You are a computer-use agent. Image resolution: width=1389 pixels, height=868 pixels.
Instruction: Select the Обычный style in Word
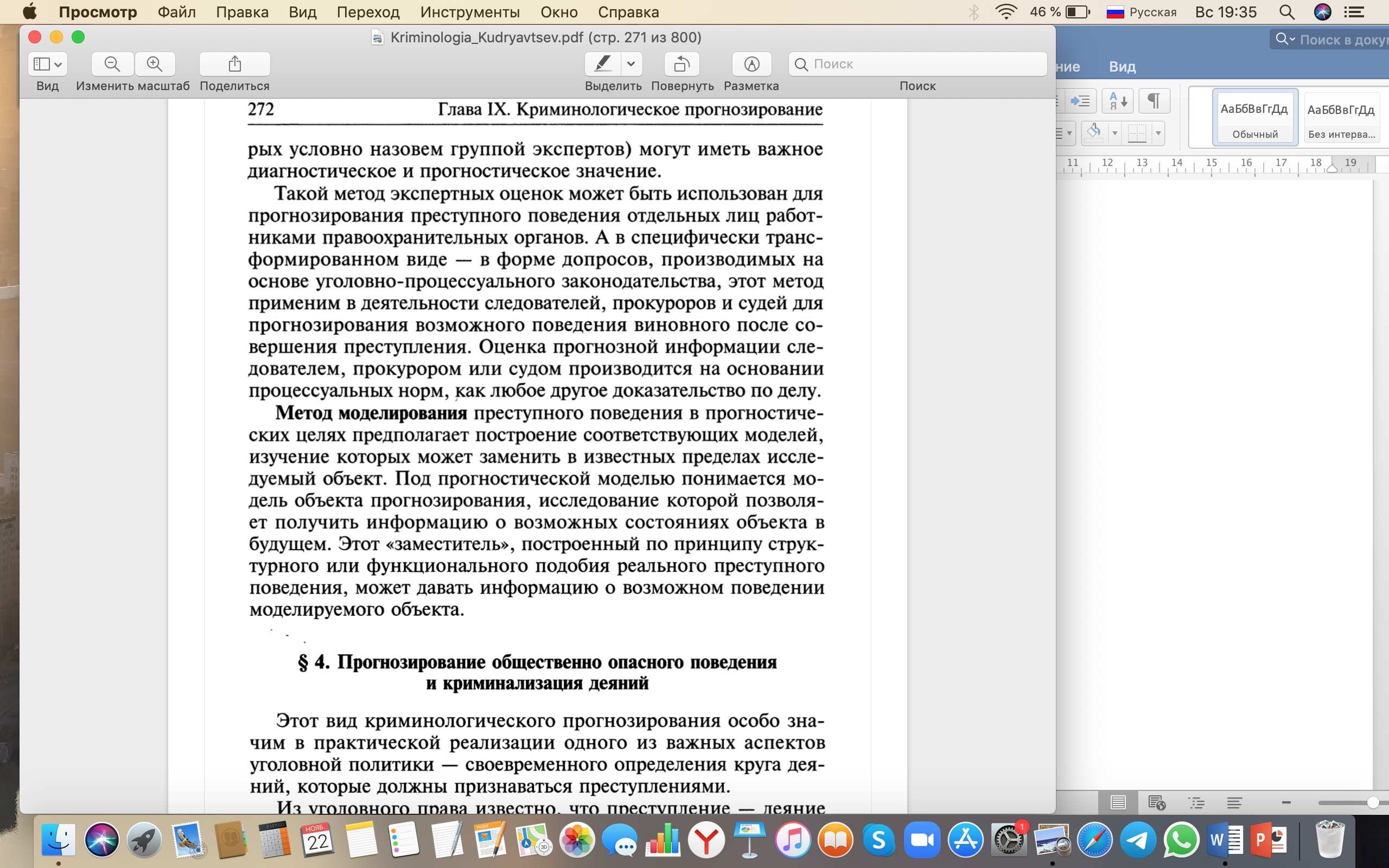(x=1254, y=118)
